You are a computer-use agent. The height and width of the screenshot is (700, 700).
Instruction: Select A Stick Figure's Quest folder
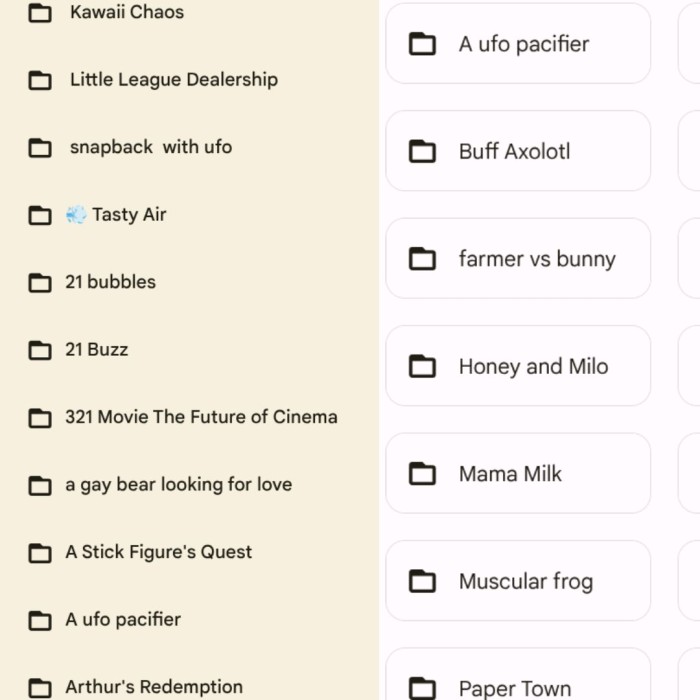point(158,552)
